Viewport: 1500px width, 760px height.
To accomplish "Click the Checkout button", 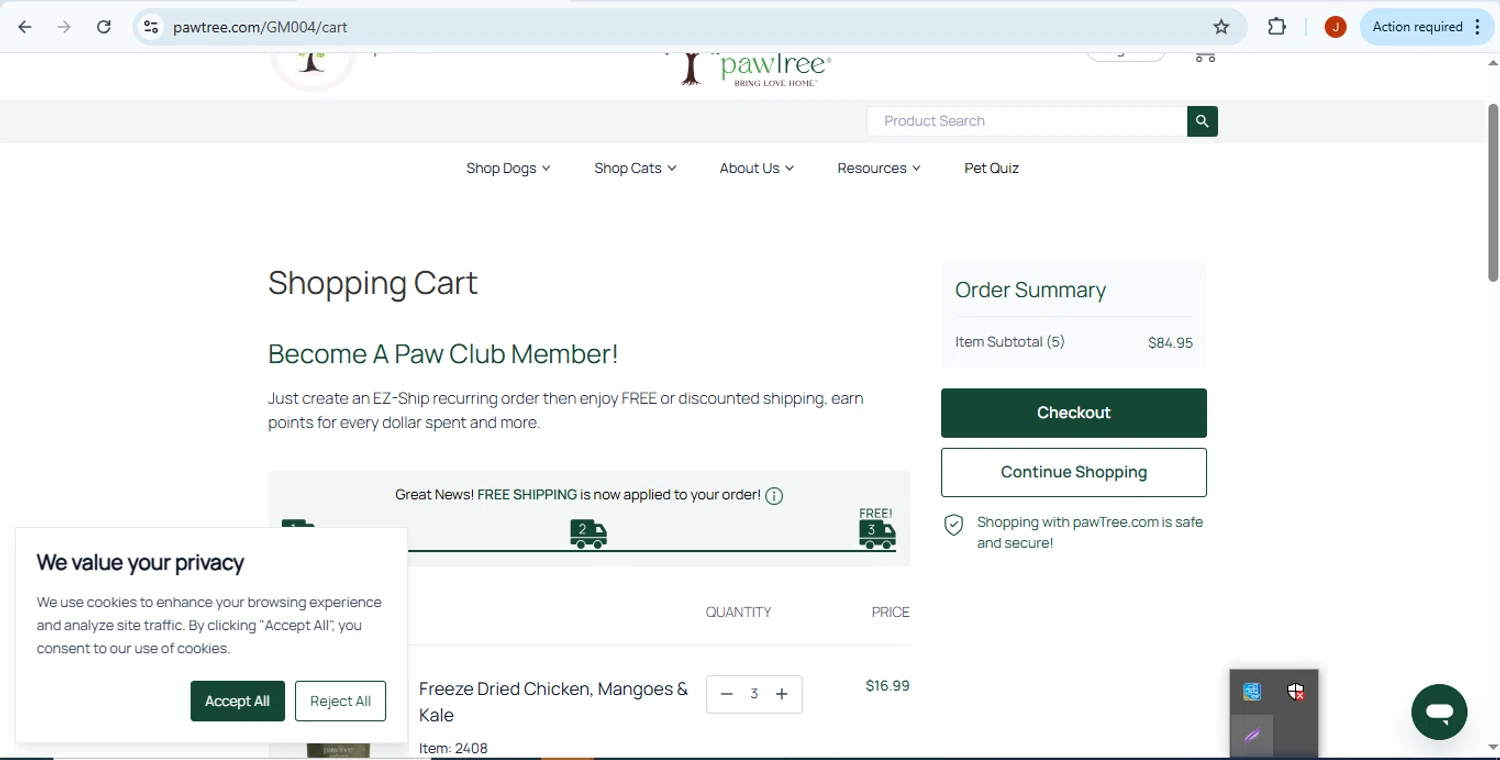I will point(1074,413).
